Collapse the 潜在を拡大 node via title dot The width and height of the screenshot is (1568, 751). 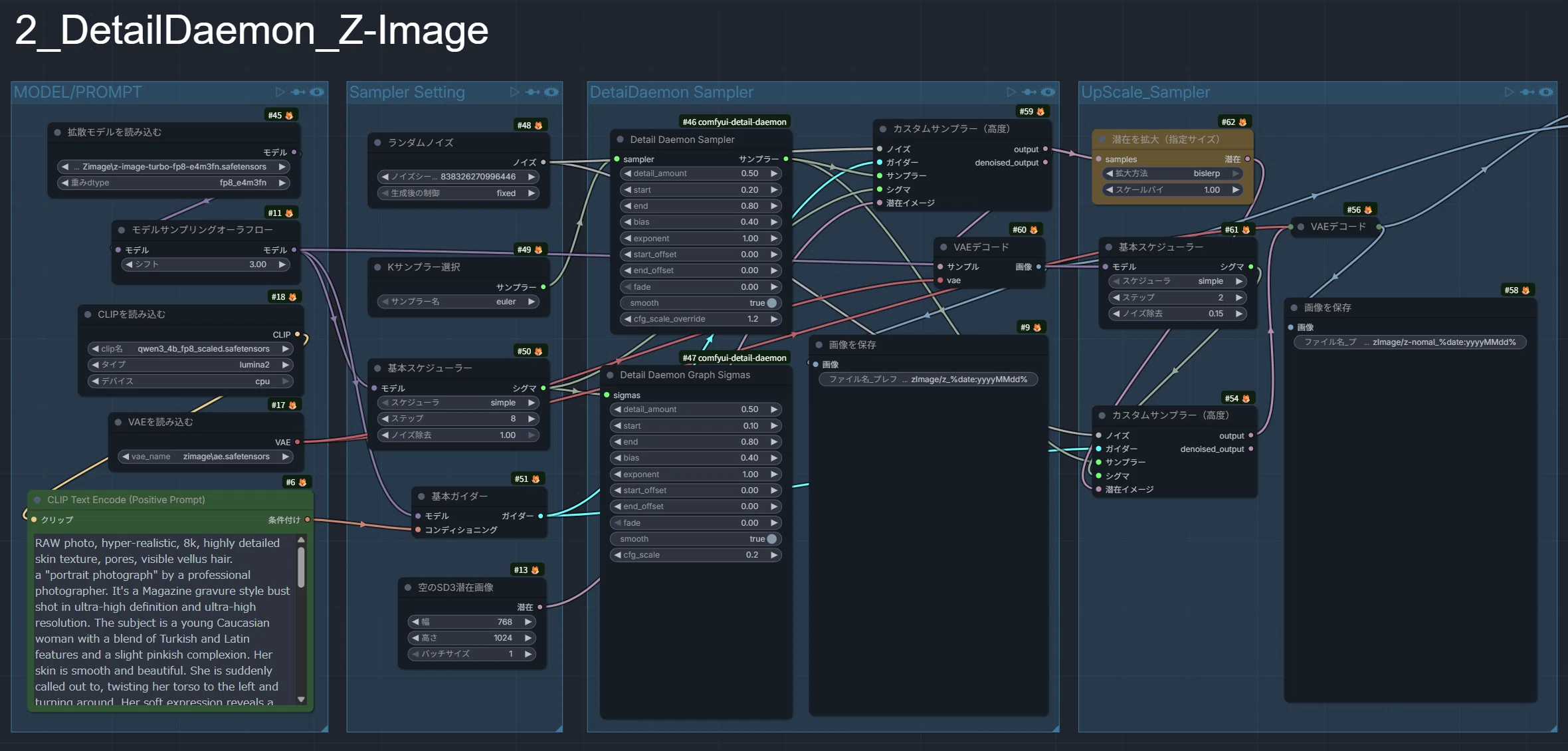pos(1102,140)
